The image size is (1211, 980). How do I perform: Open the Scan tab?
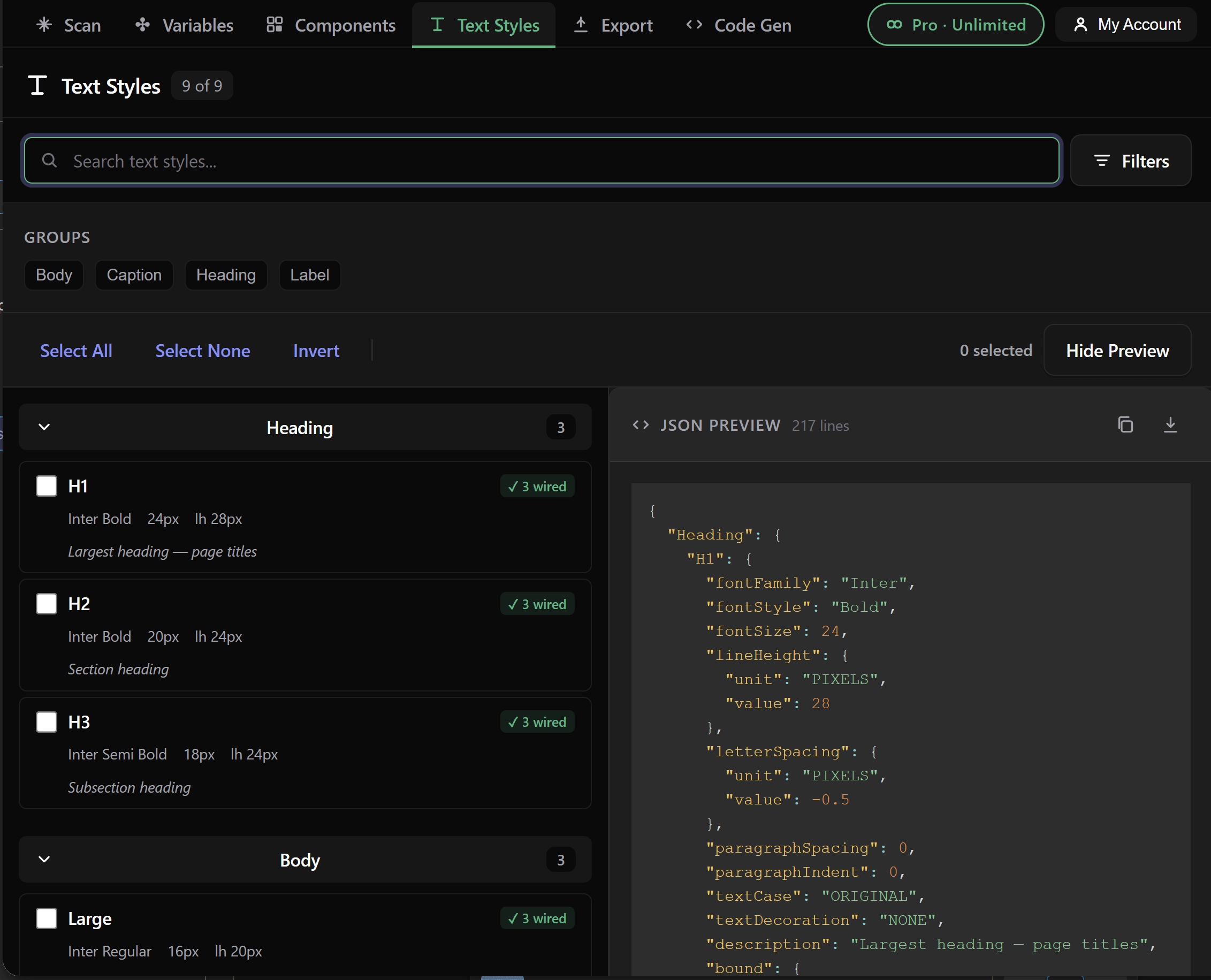click(68, 25)
